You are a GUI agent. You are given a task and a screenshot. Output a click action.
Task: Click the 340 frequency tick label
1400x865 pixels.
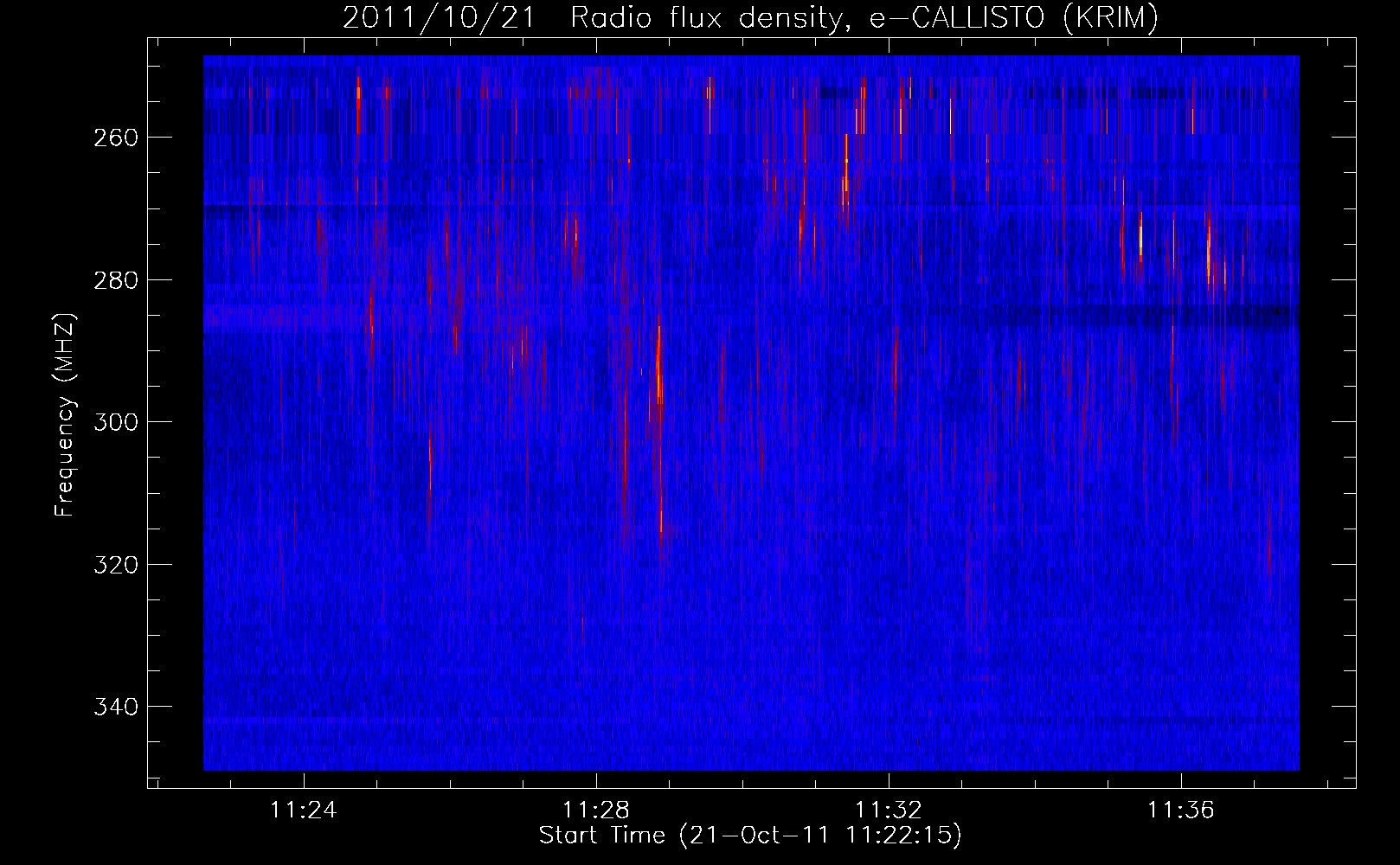pos(115,708)
